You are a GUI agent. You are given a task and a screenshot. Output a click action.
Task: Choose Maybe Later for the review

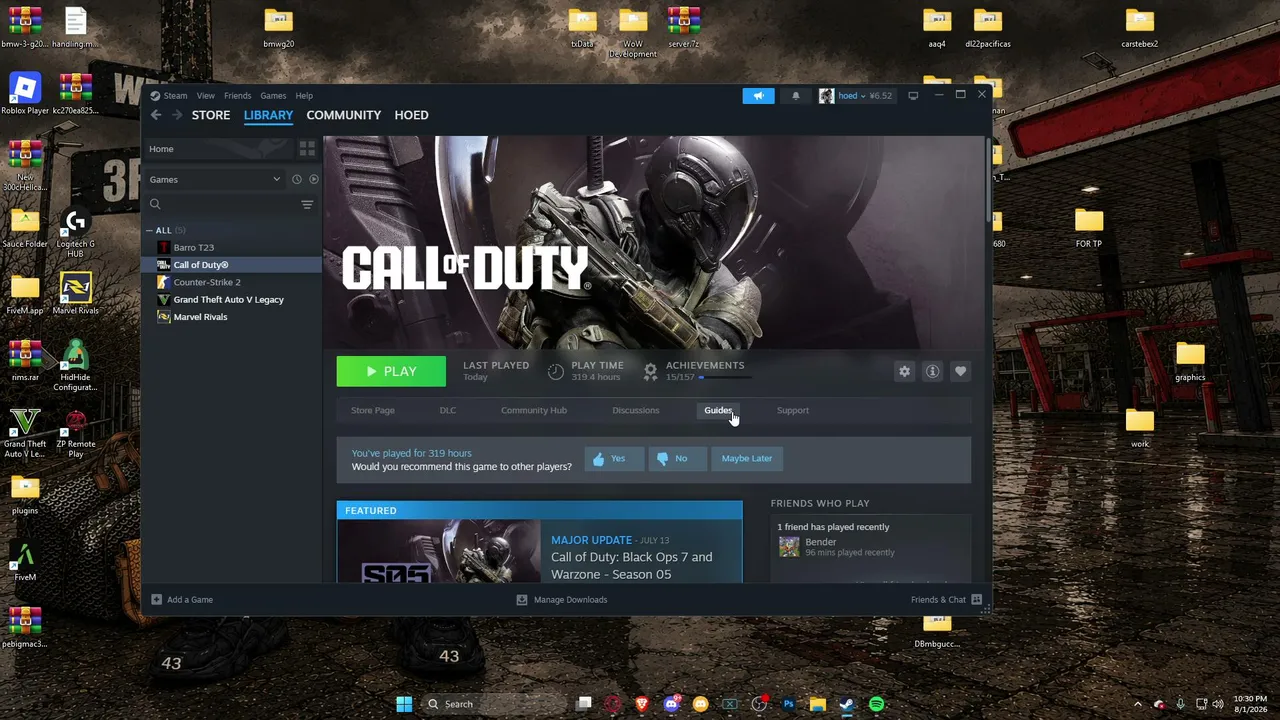click(x=747, y=458)
